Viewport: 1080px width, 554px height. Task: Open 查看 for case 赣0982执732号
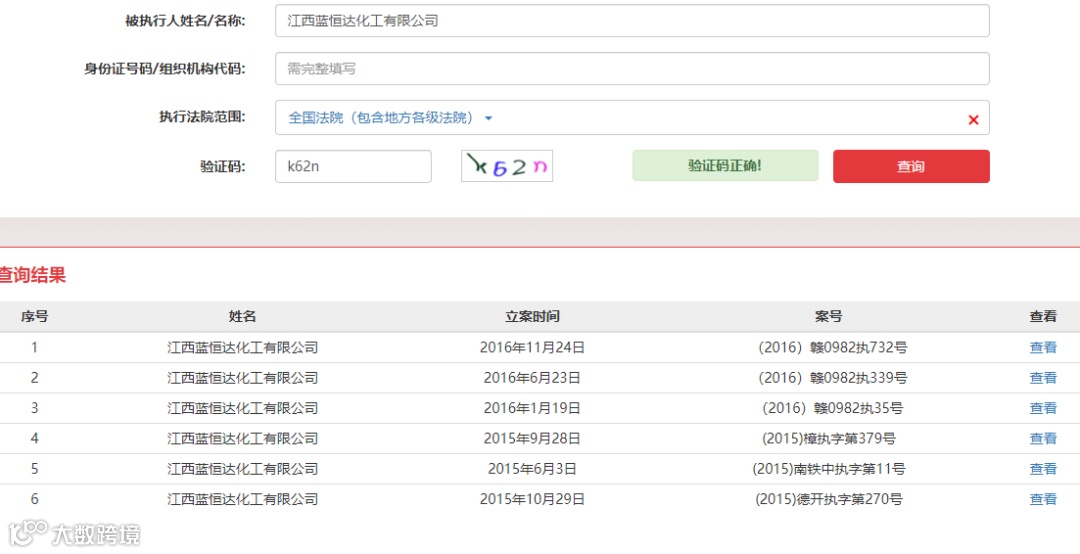click(1042, 347)
